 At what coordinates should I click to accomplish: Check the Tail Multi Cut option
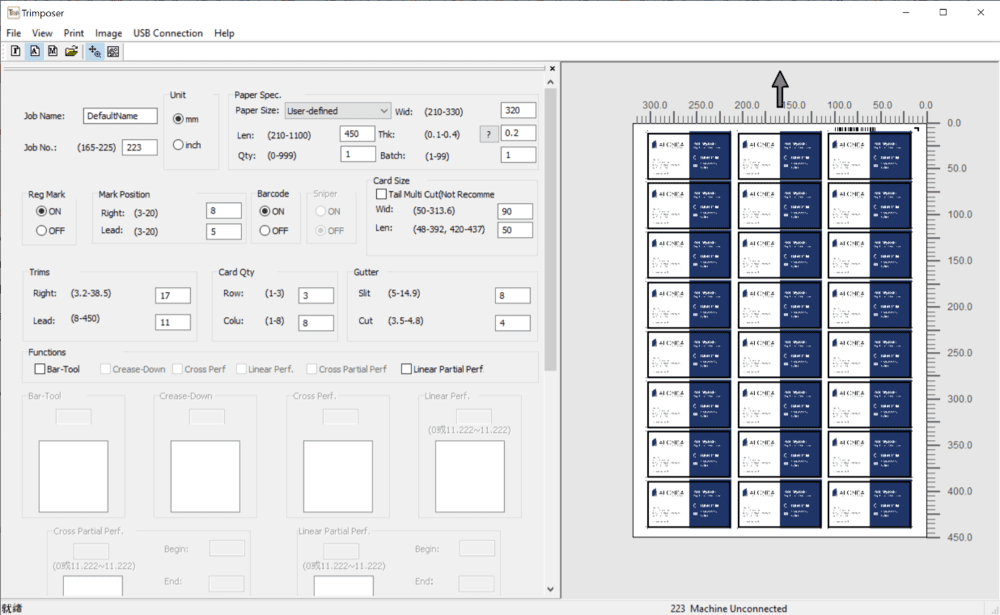click(x=381, y=194)
